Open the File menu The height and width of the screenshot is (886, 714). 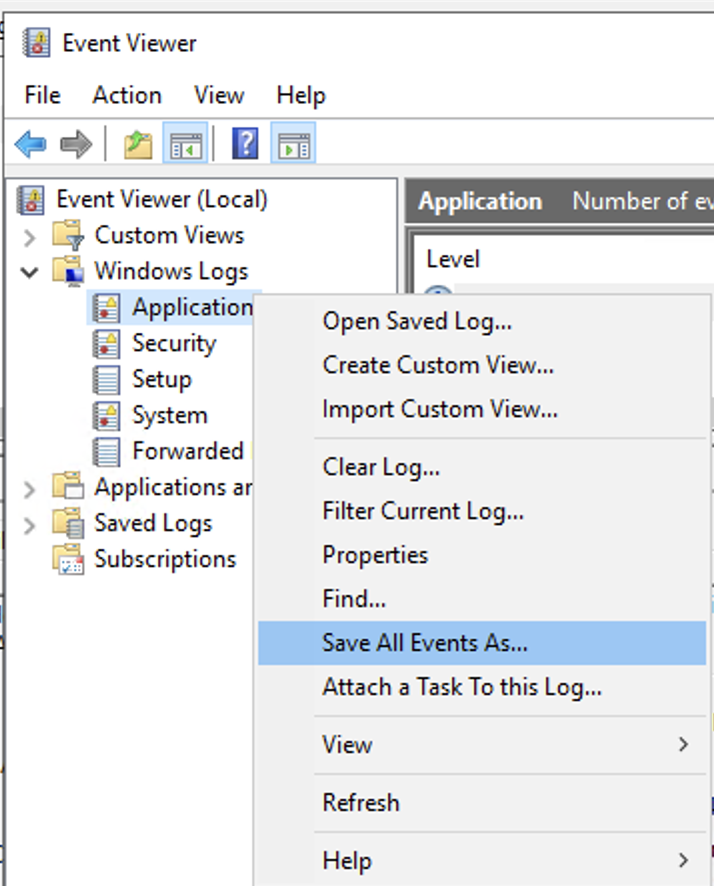point(43,95)
